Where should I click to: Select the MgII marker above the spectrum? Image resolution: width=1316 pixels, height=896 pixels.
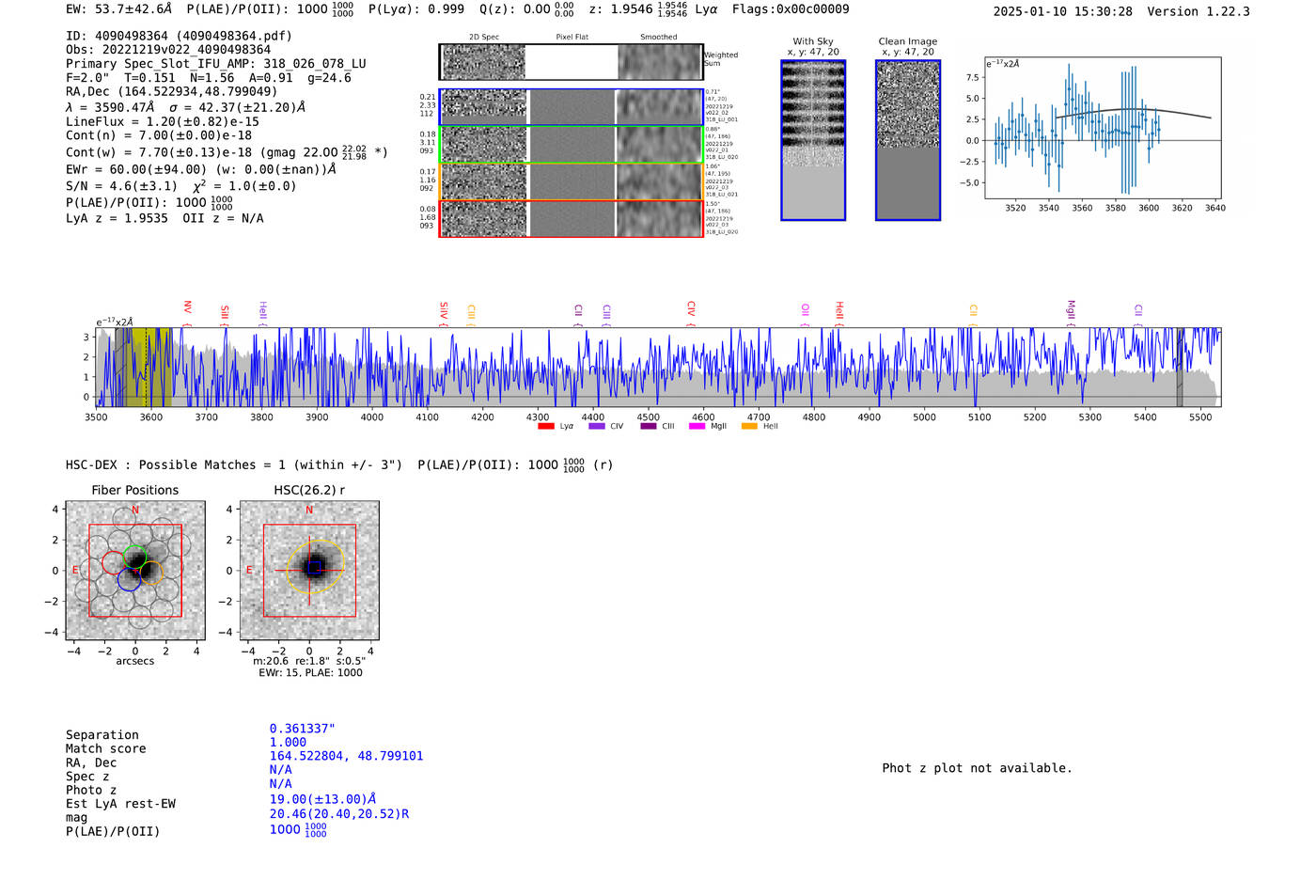[x=1070, y=310]
